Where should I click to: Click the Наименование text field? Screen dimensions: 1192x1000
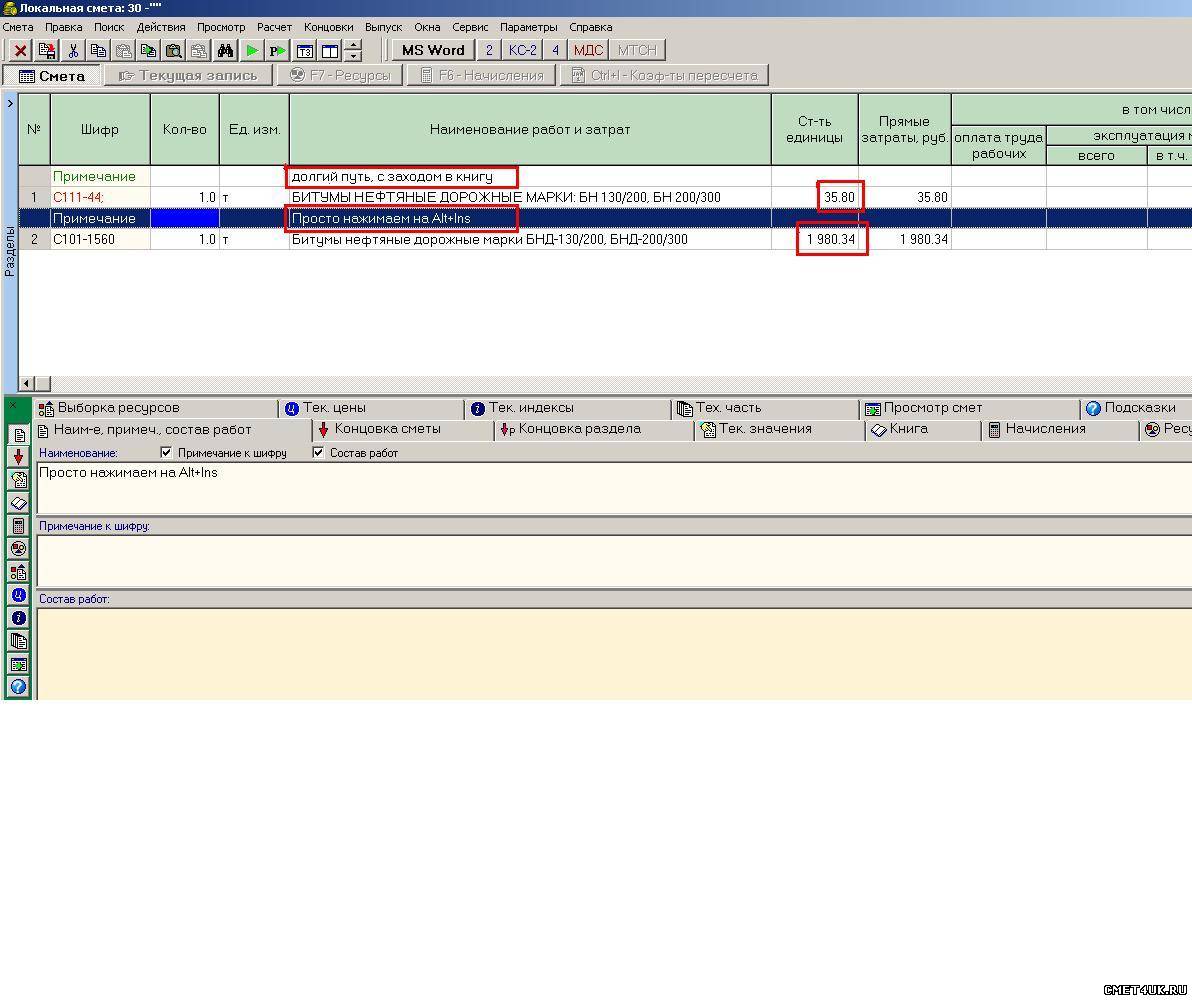[x=614, y=487]
